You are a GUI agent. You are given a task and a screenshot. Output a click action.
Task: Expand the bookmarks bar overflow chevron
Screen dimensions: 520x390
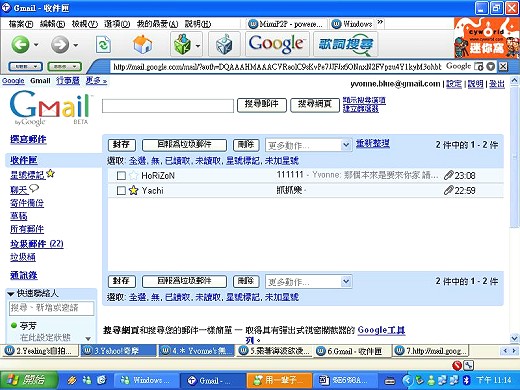[x=380, y=23]
